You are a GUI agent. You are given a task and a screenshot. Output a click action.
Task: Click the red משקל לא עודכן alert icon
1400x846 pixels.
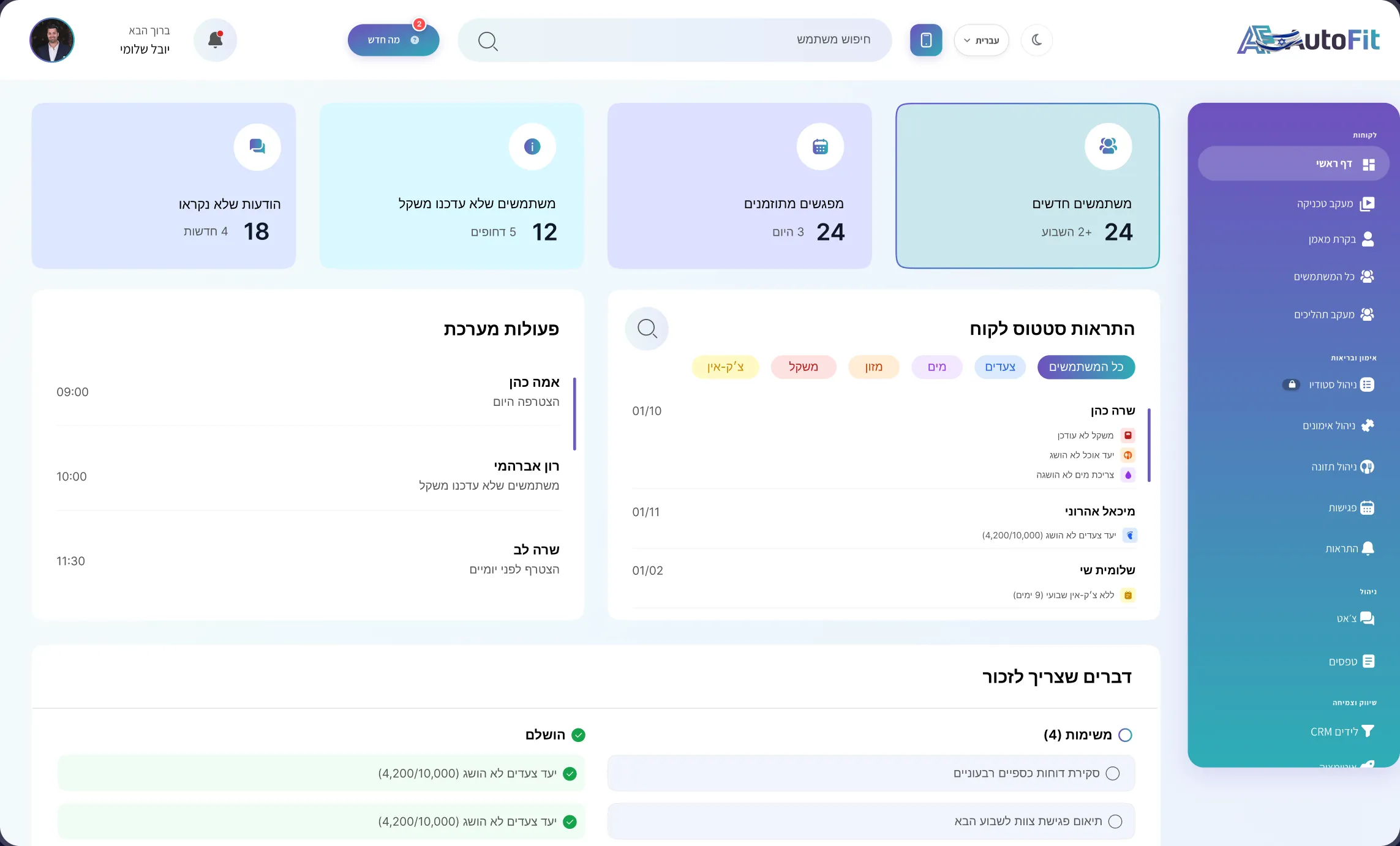pyautogui.click(x=1128, y=435)
